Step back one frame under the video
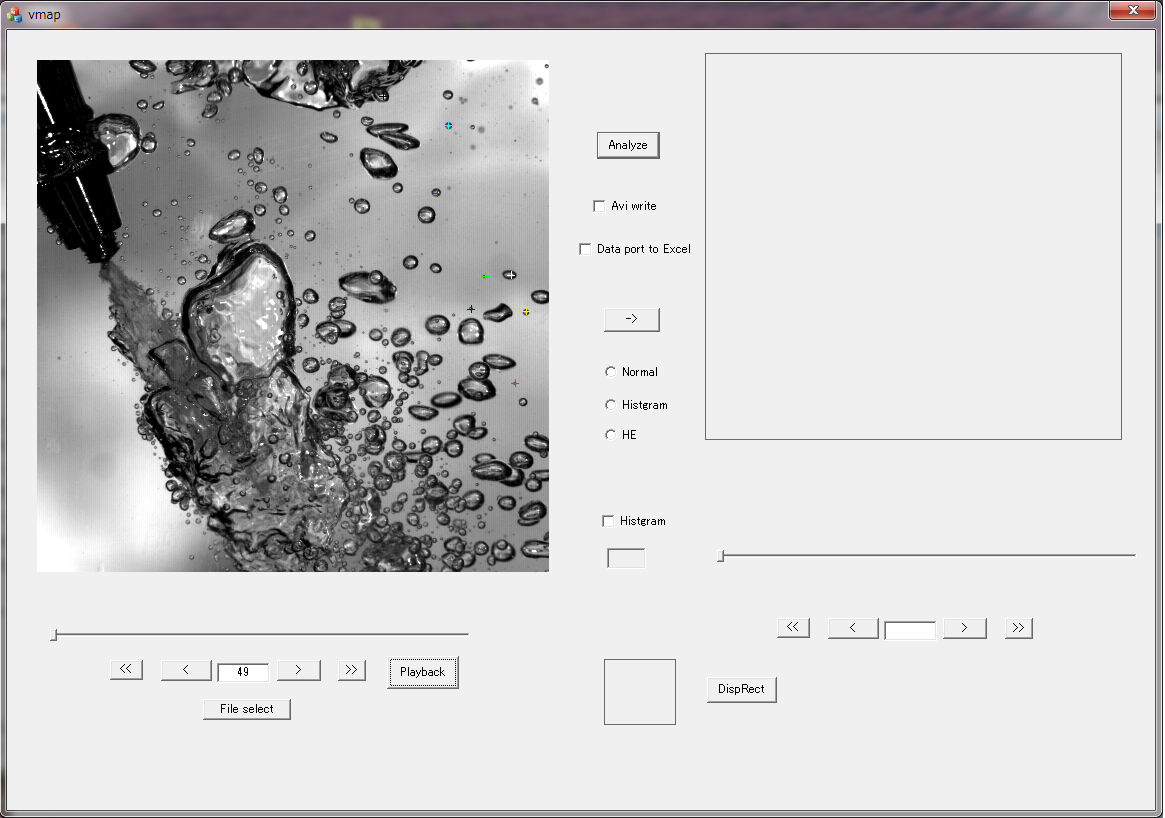Image resolution: width=1165 pixels, height=818 pixels. point(186,670)
